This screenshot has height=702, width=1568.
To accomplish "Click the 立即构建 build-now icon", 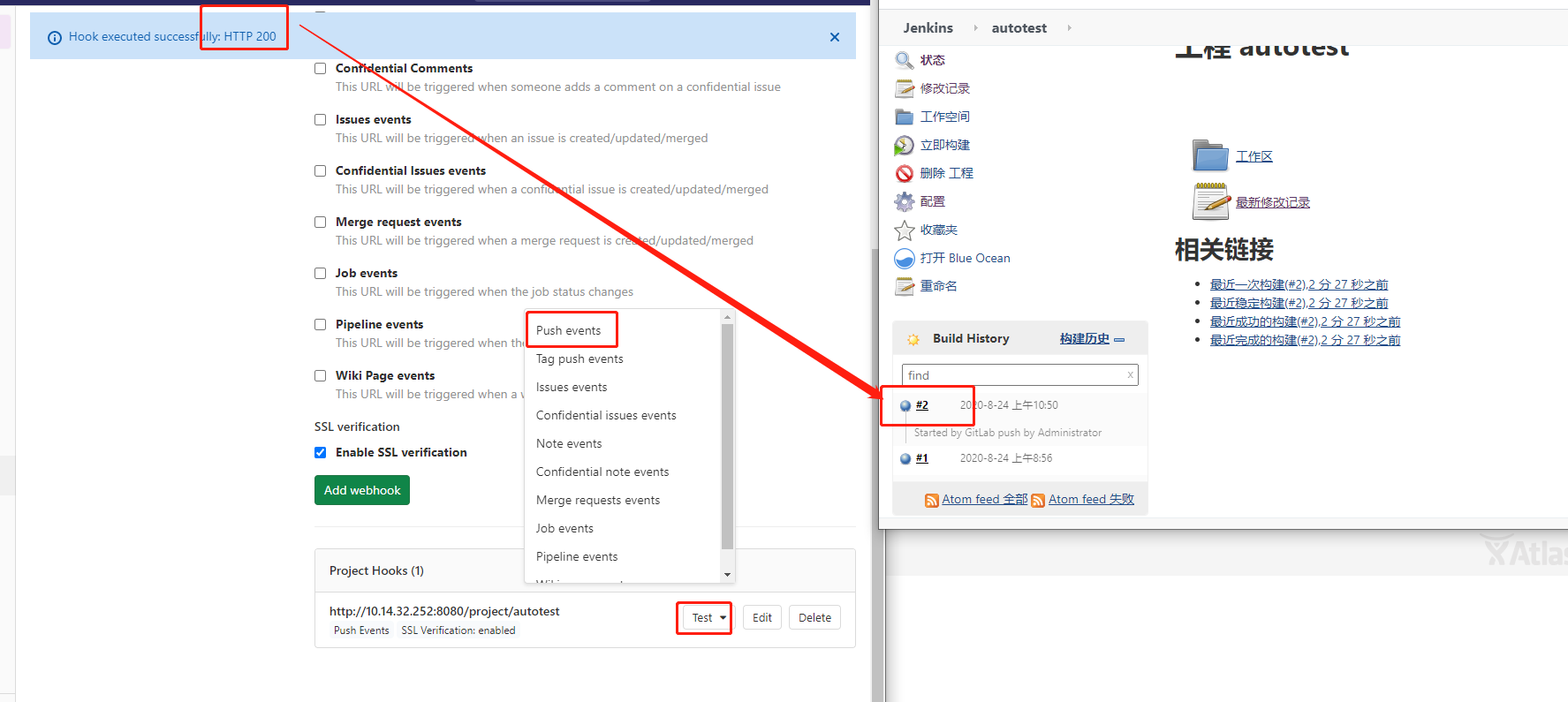I will coord(905,145).
